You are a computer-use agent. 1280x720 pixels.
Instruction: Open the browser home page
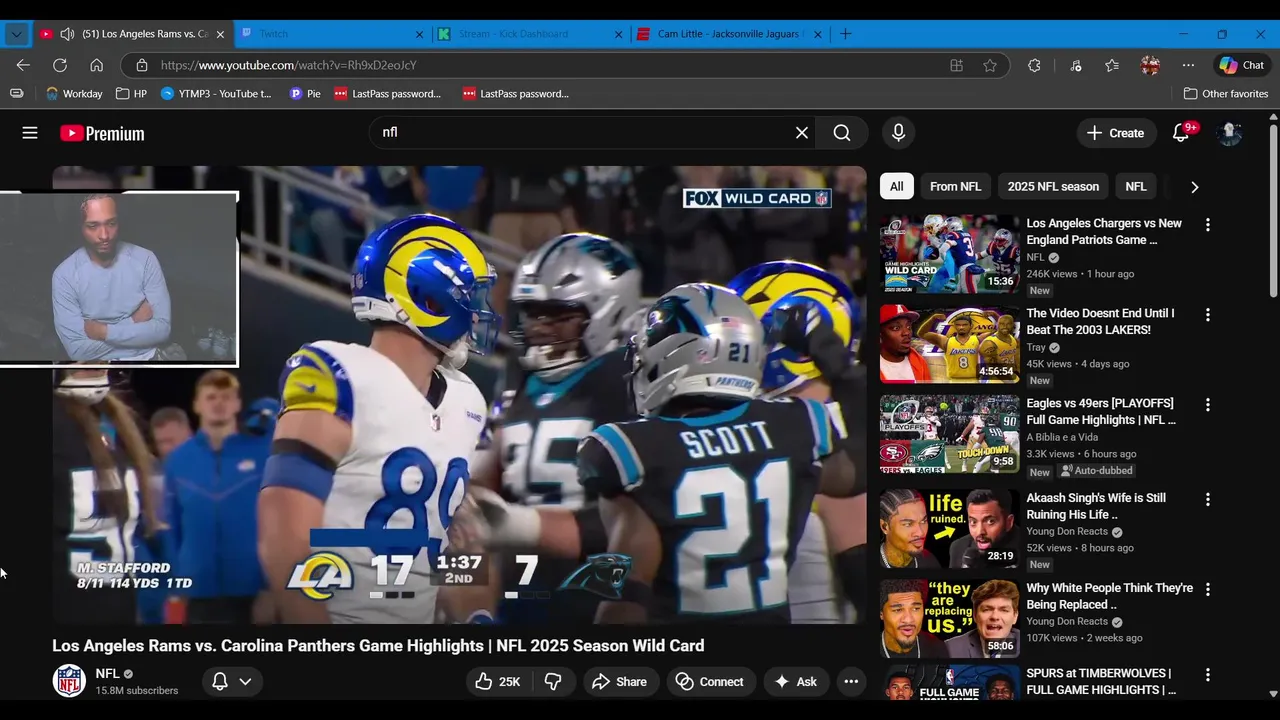[x=96, y=65]
